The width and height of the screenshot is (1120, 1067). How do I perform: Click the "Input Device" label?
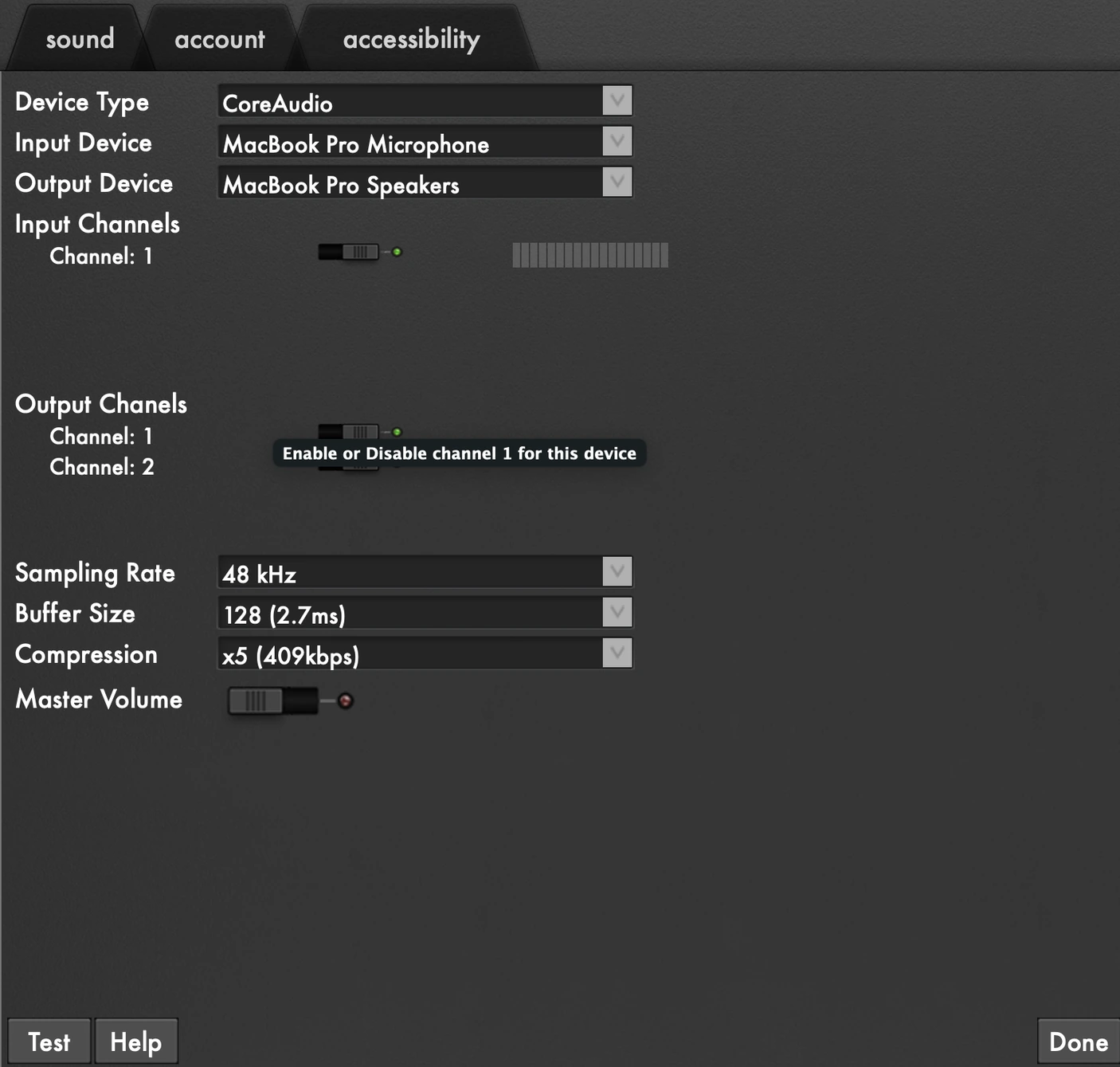click(x=84, y=143)
